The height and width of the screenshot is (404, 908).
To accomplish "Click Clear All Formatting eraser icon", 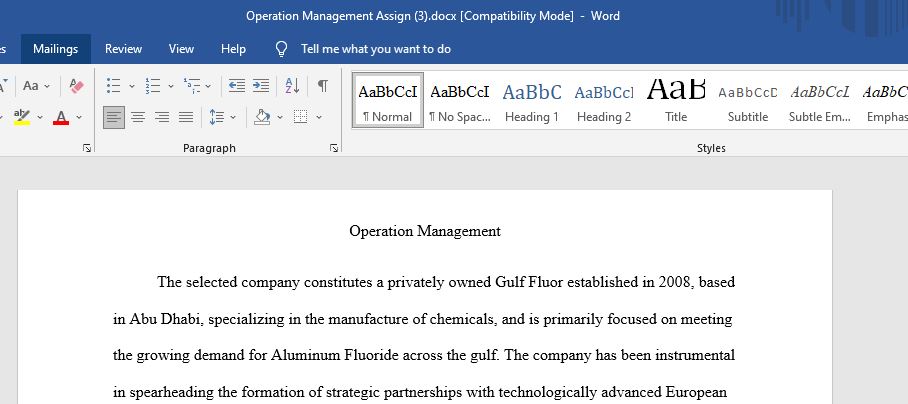I will click(76, 86).
